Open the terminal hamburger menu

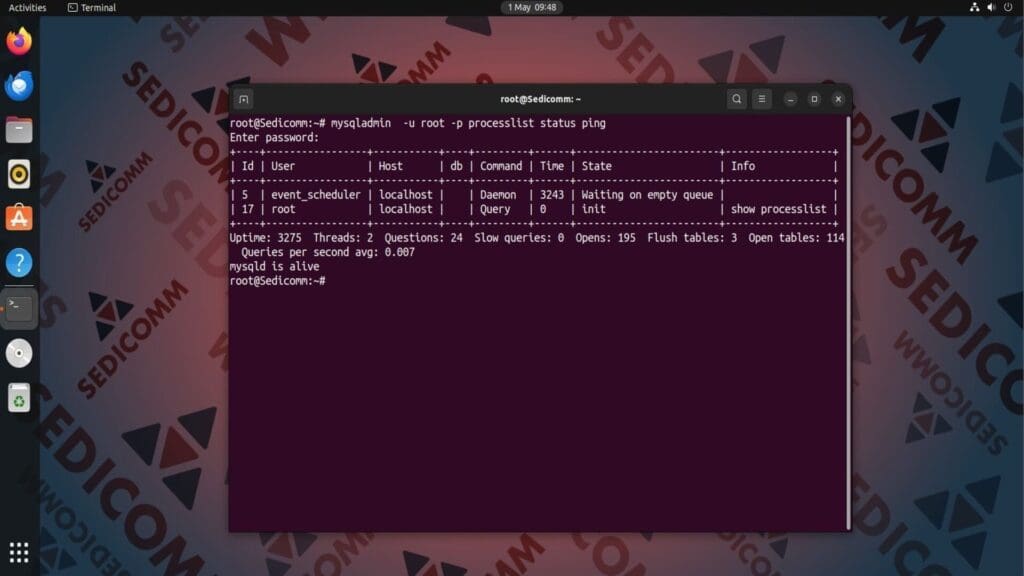click(x=763, y=99)
